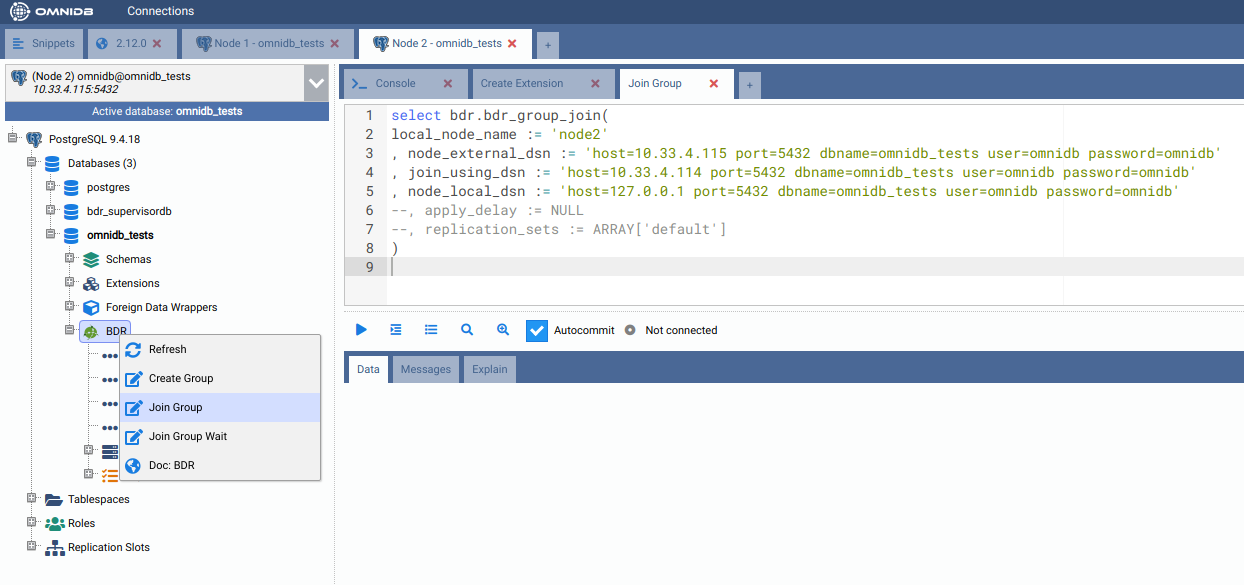Expand the Tablespaces node
The height and width of the screenshot is (585, 1244).
[32, 498]
